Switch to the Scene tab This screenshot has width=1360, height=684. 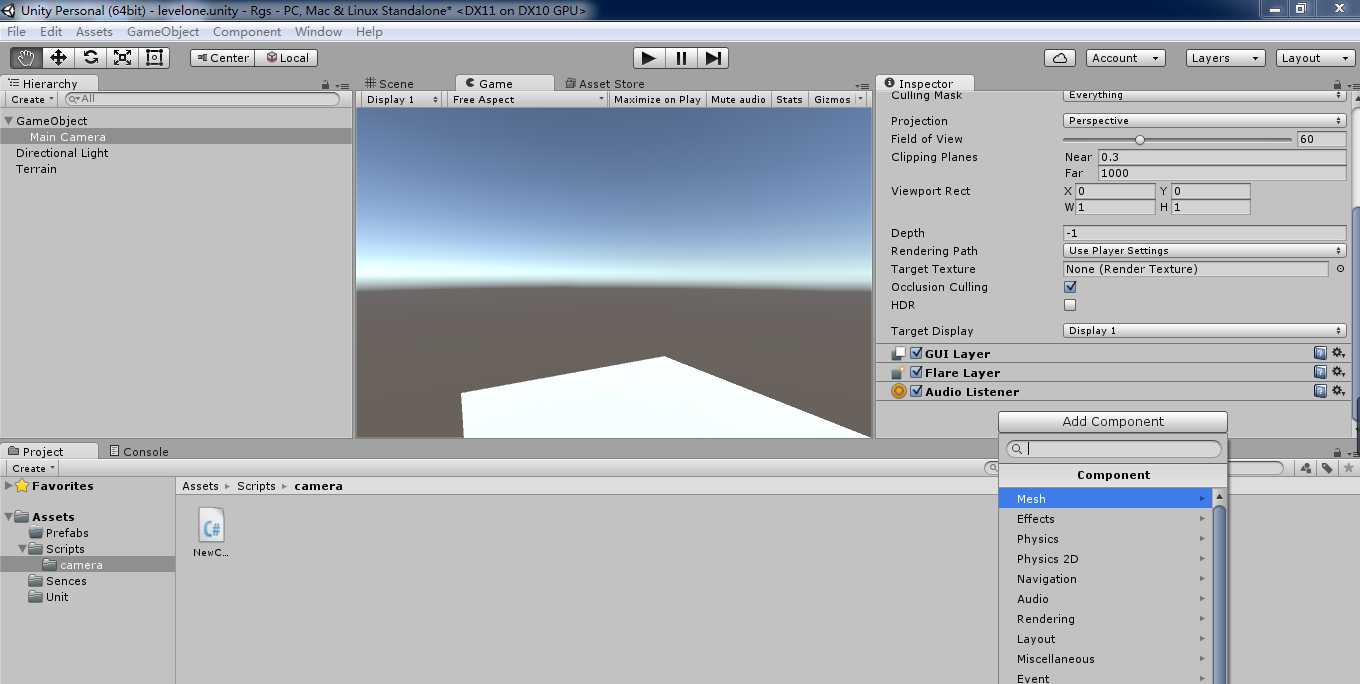click(x=389, y=84)
